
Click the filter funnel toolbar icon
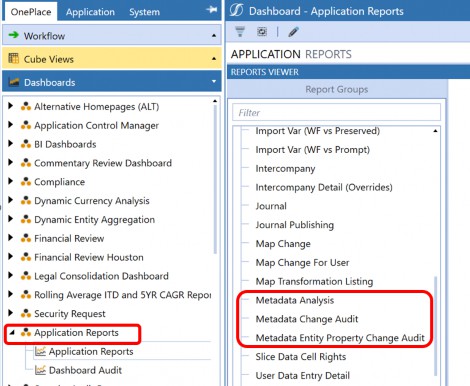(240, 32)
